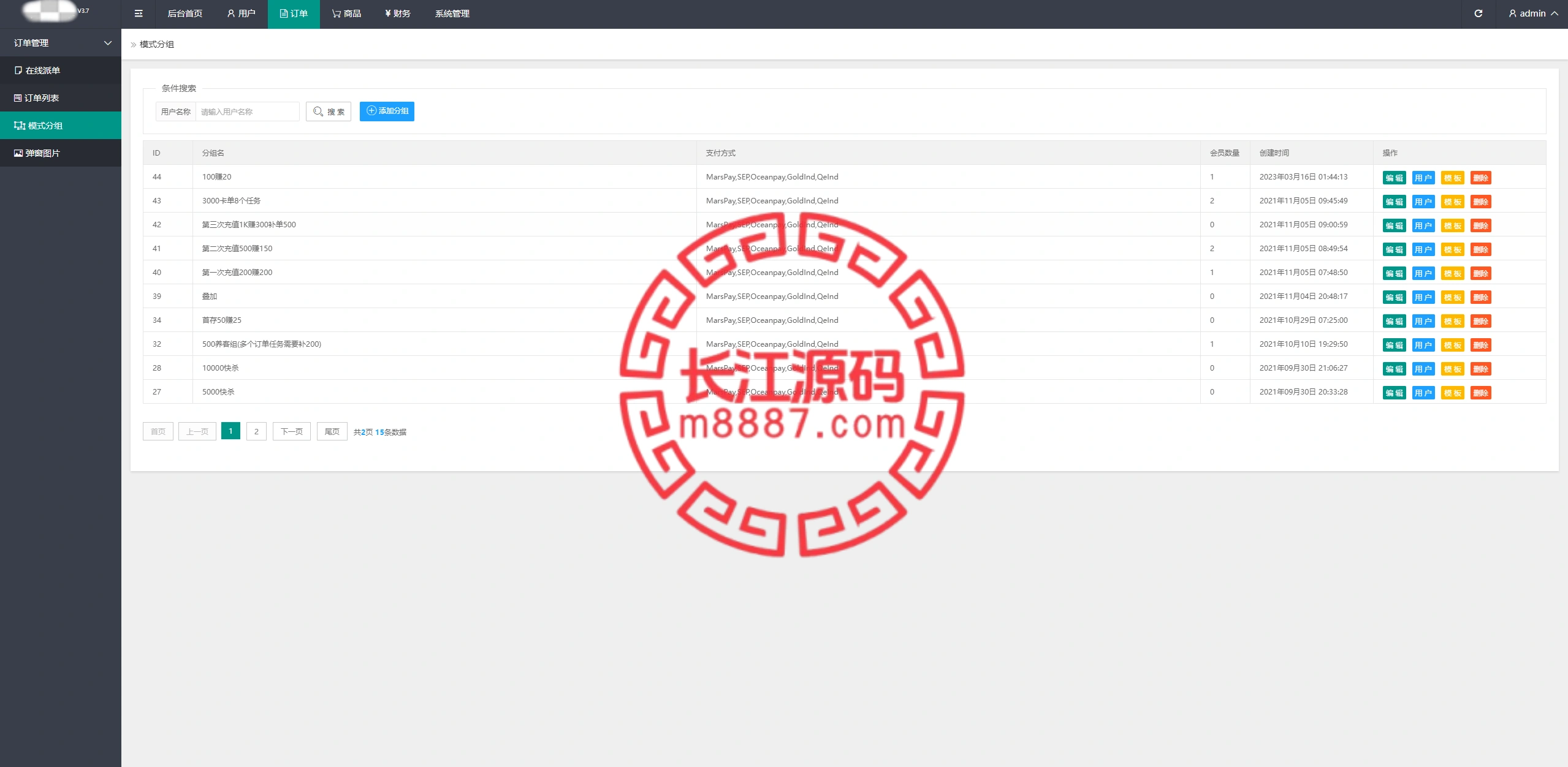The width and height of the screenshot is (1568, 767).
Task: Open 模板 for group ID 40
Action: (x=1453, y=273)
